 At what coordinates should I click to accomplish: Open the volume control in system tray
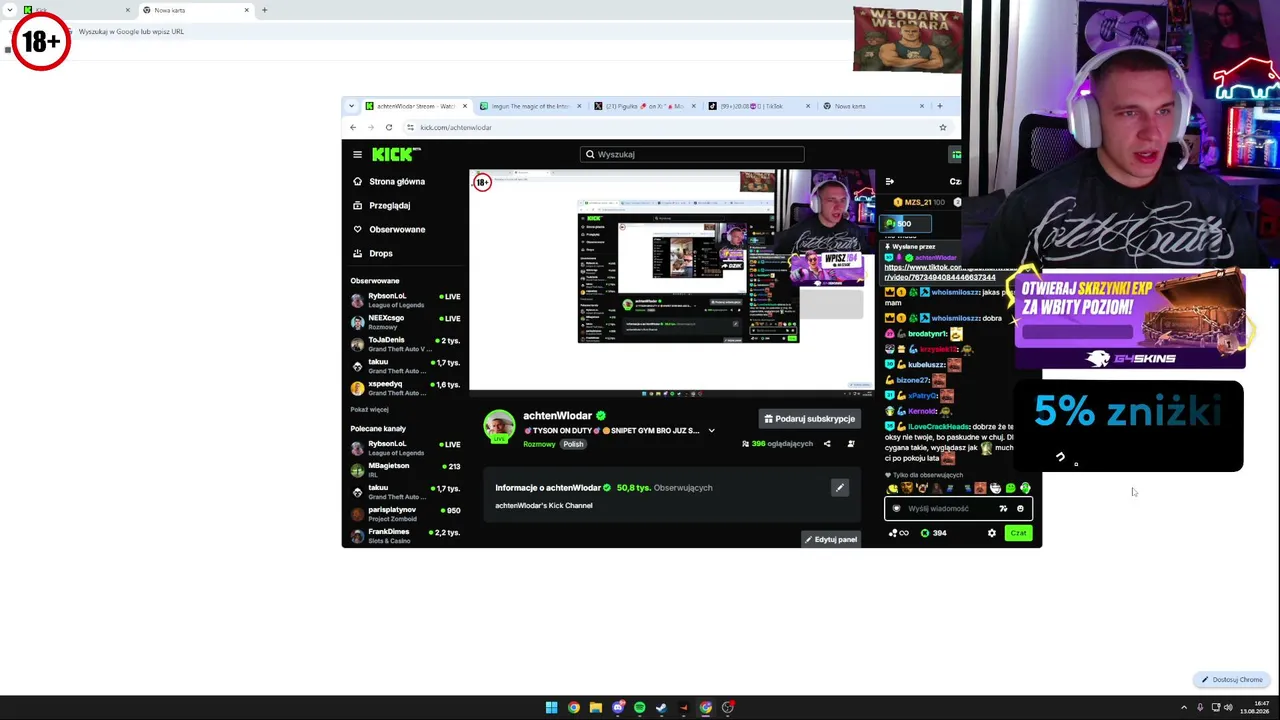[1228, 708]
